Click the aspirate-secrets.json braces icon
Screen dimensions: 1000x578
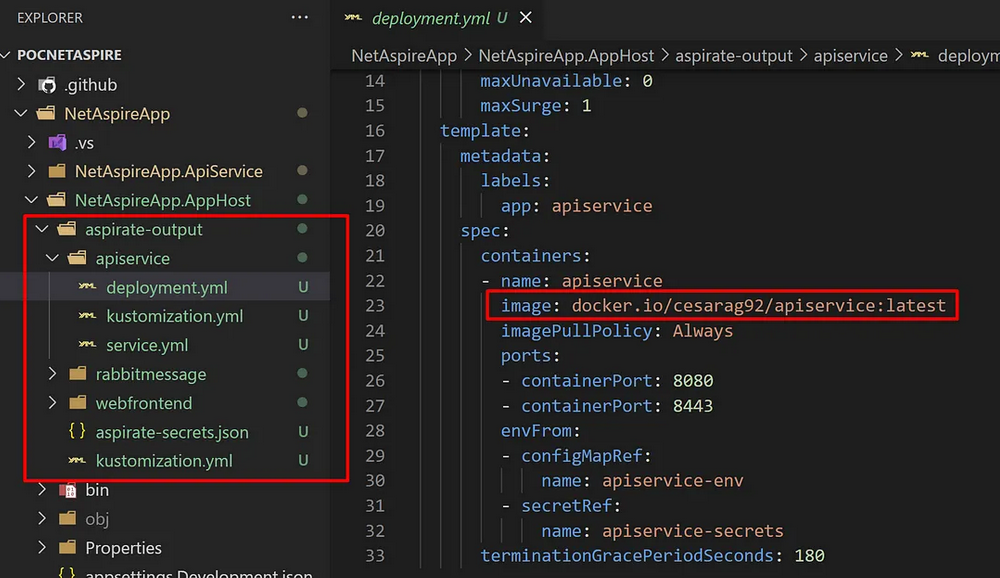[x=77, y=433]
